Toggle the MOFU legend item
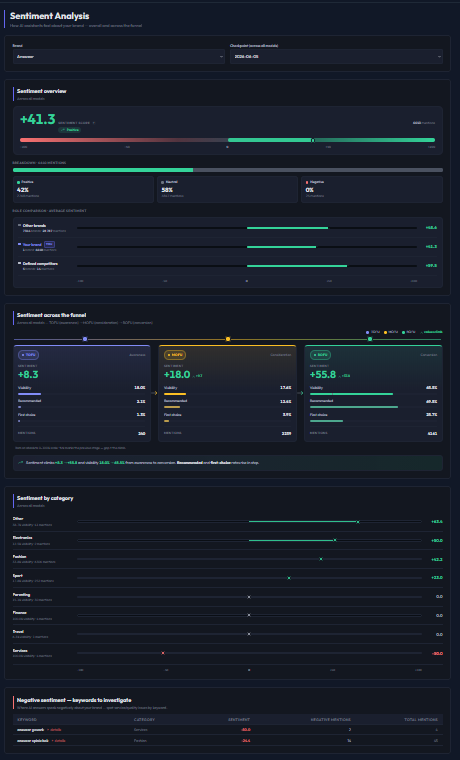This screenshot has width=460, height=760. [x=391, y=332]
